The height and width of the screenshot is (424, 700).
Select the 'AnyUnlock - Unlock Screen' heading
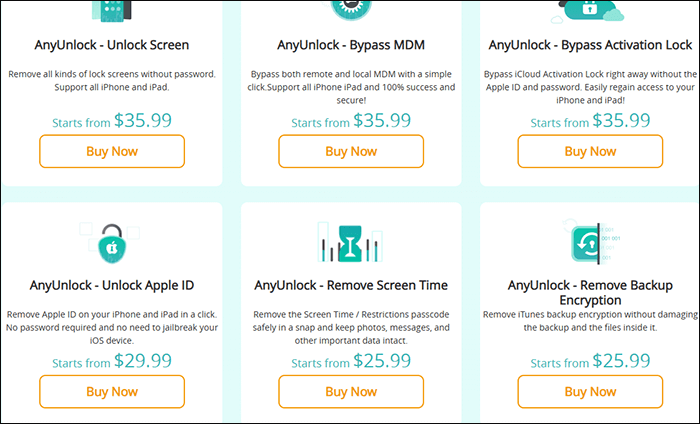click(112, 45)
